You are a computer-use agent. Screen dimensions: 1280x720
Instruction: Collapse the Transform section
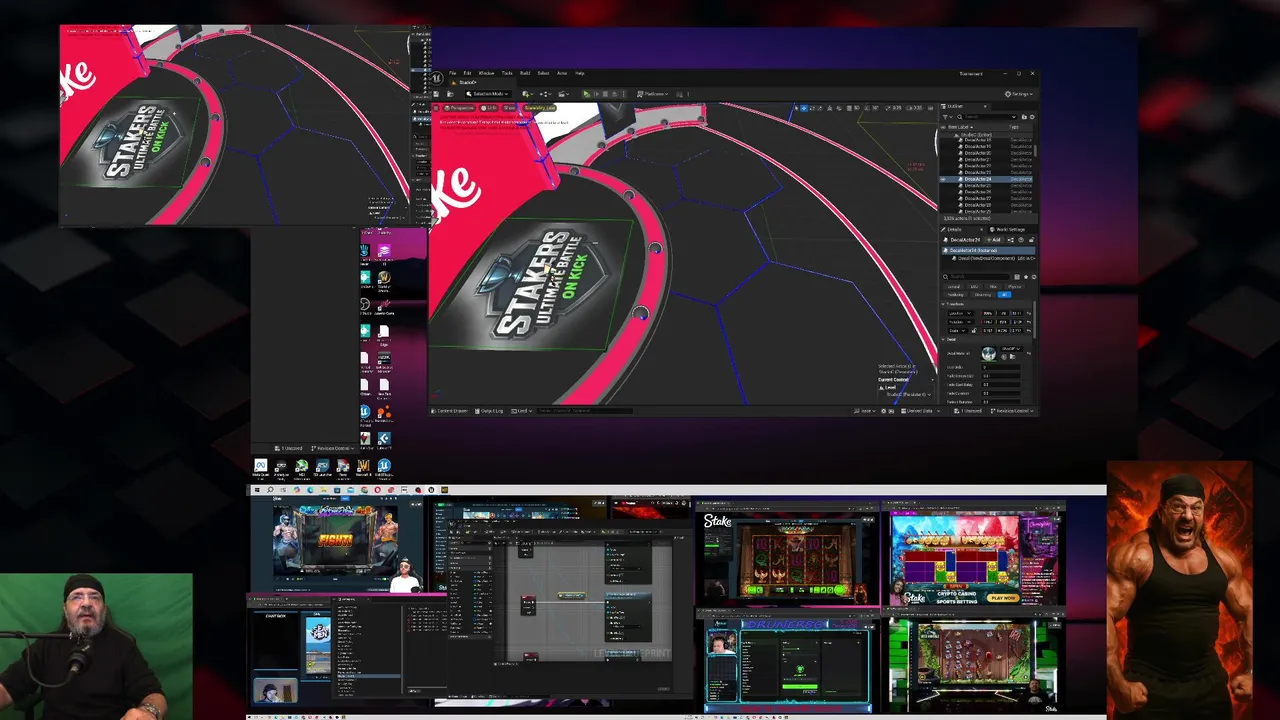coord(943,304)
